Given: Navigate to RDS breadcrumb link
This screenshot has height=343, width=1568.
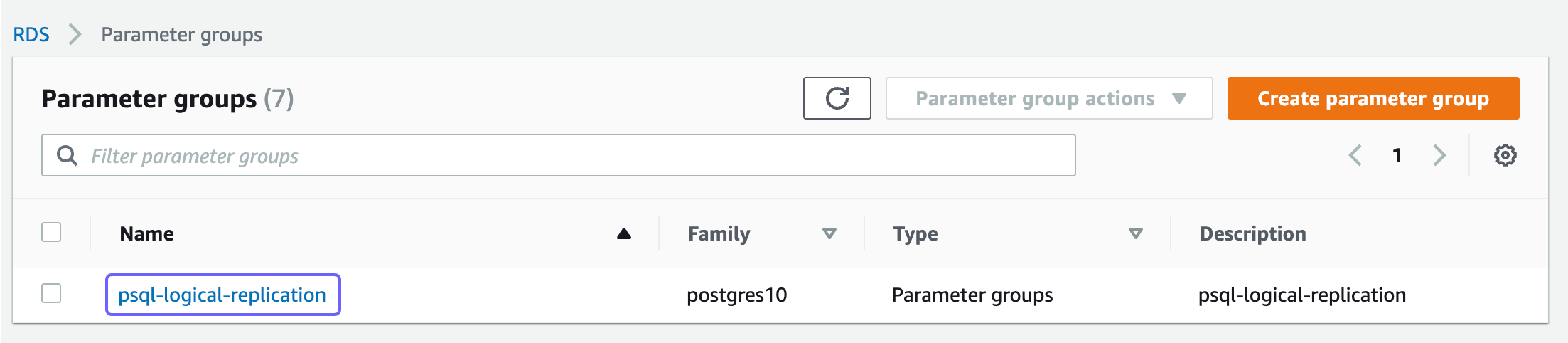Looking at the screenshot, I should coord(31,34).
